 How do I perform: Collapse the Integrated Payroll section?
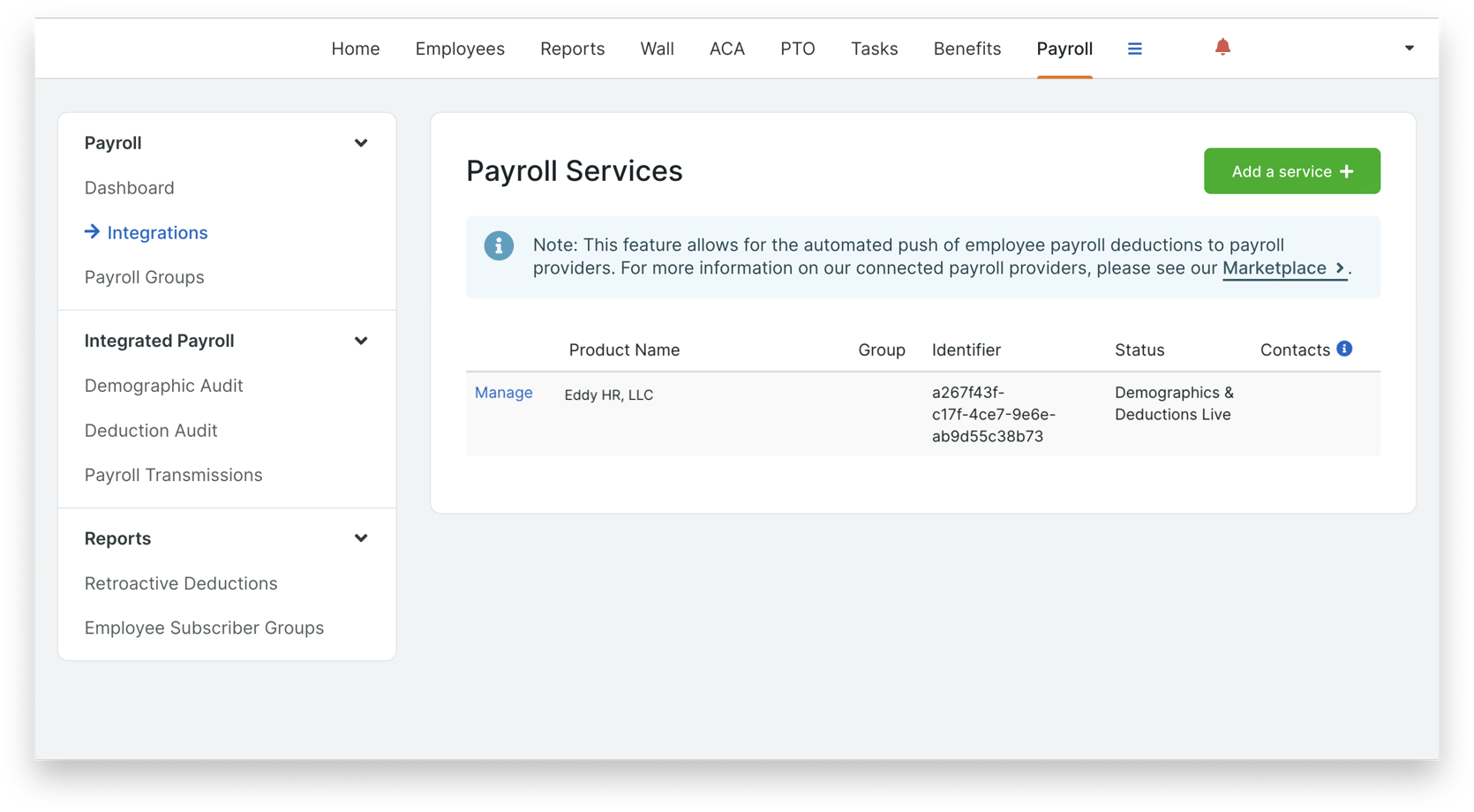[360, 340]
